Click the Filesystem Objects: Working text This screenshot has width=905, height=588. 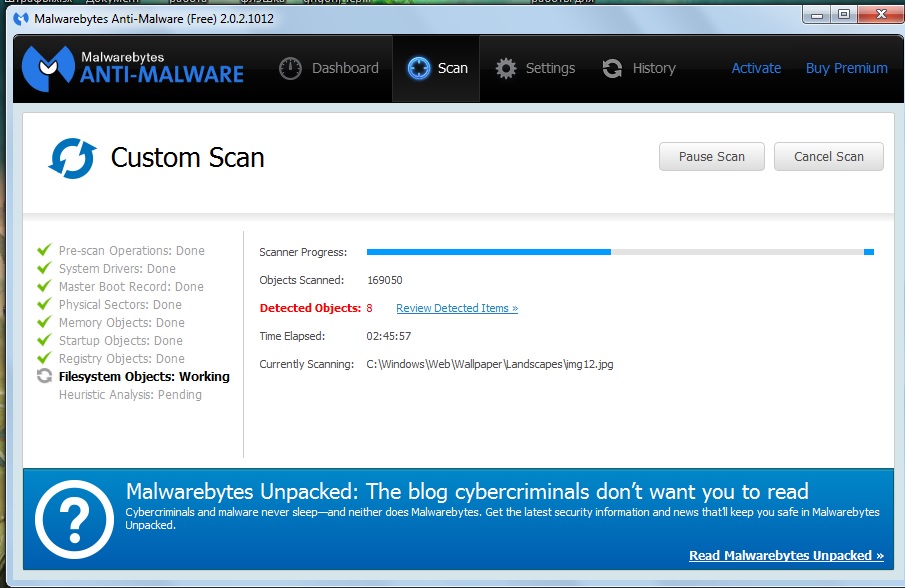coord(144,376)
